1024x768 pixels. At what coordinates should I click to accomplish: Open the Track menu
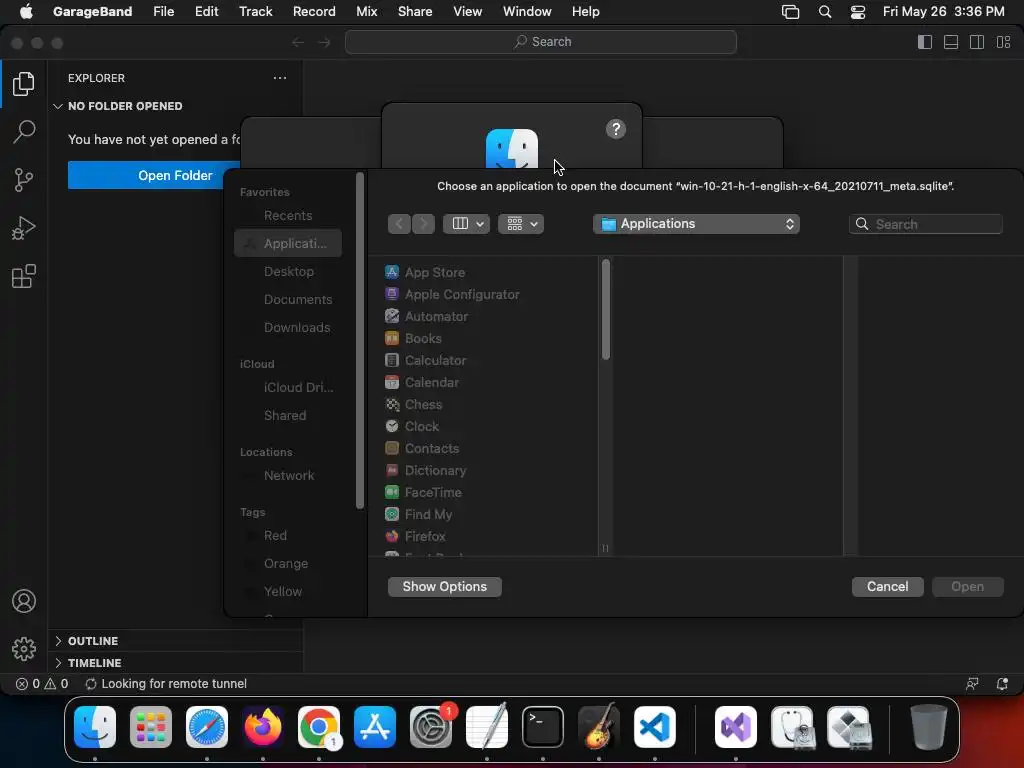(255, 12)
